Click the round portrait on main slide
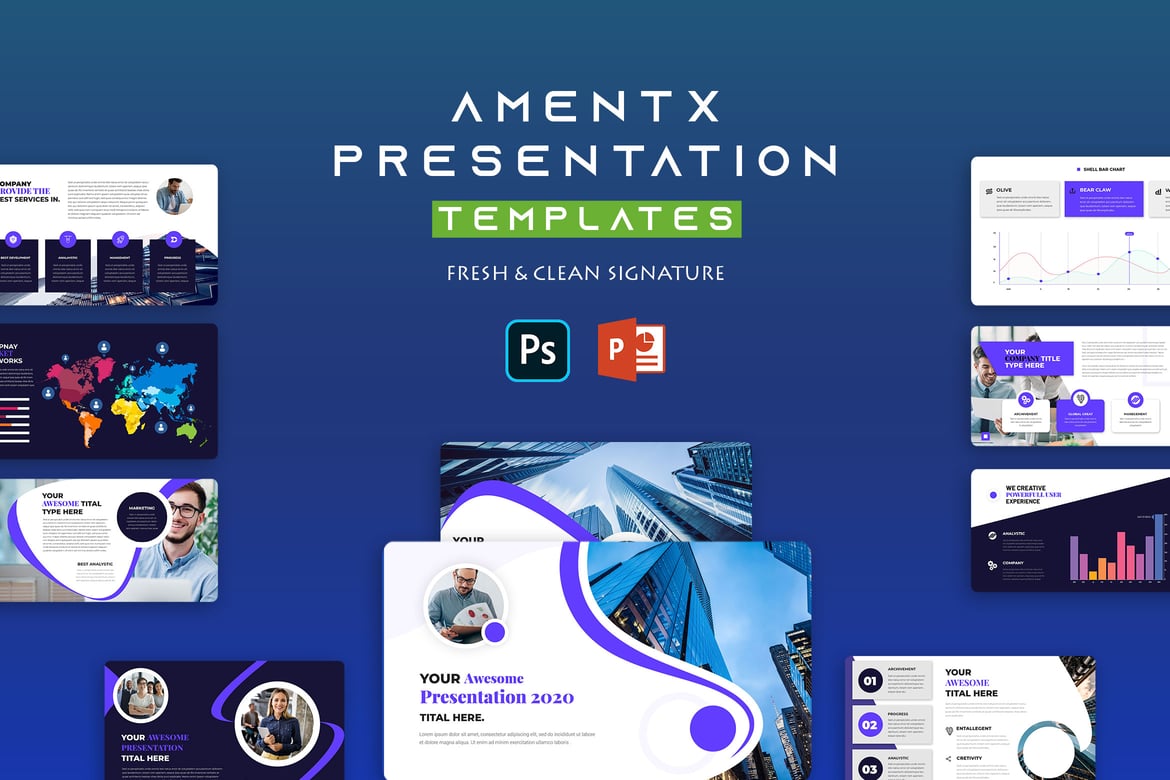 [466, 605]
